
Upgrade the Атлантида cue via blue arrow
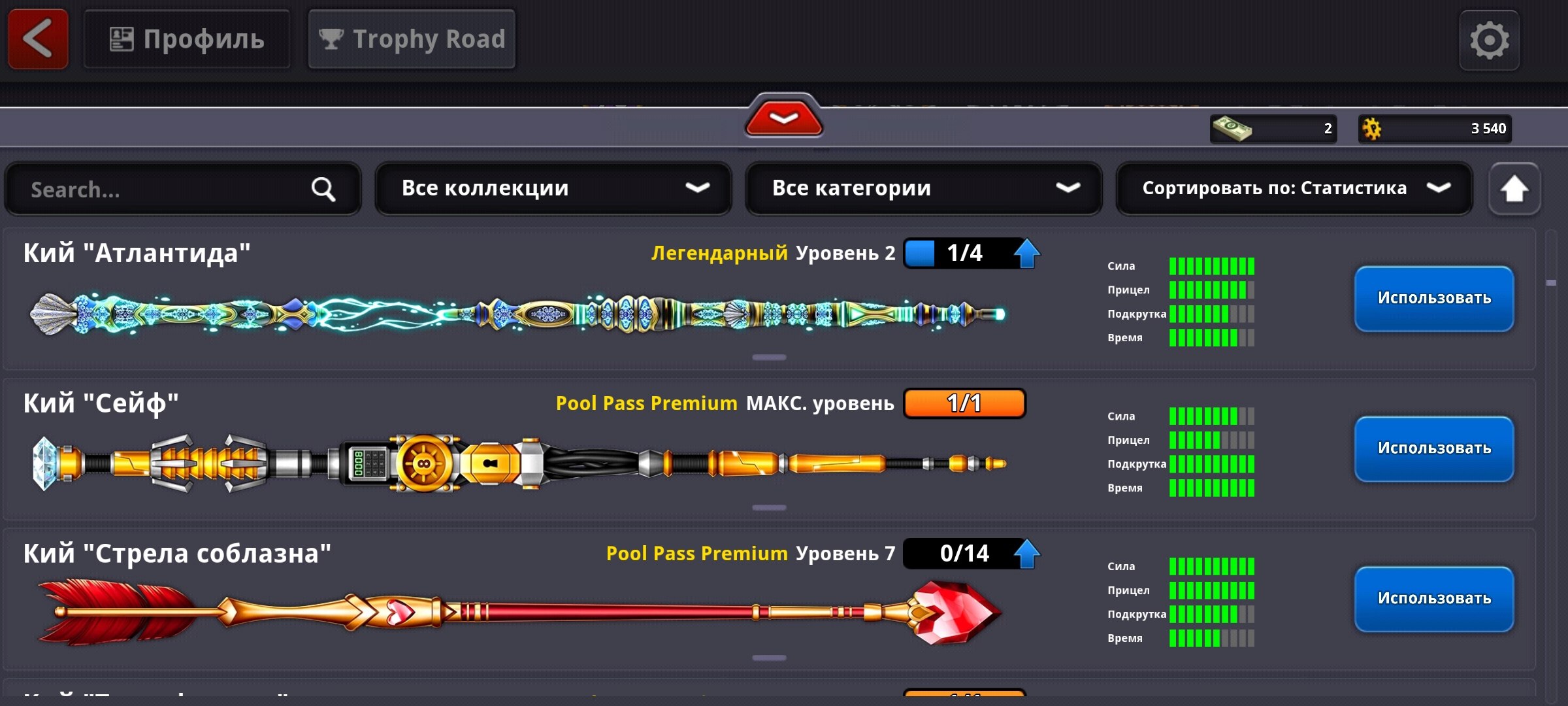[x=1027, y=253]
